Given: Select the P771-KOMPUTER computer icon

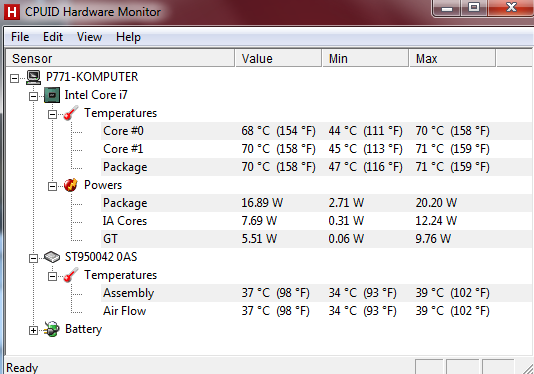Looking at the screenshot, I should tap(33, 77).
